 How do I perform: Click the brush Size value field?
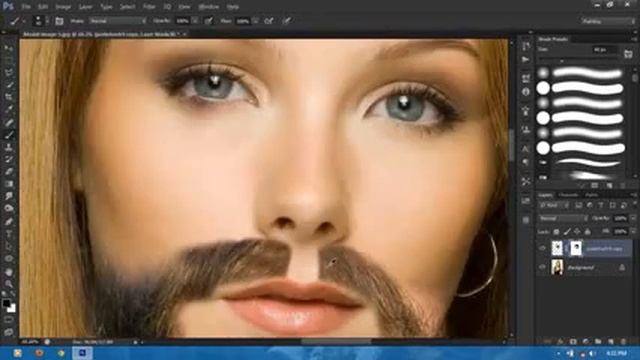[x=604, y=50]
